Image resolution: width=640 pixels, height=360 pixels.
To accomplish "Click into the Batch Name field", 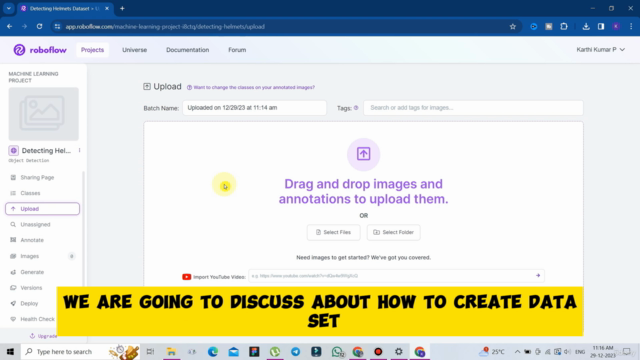I will [254, 108].
